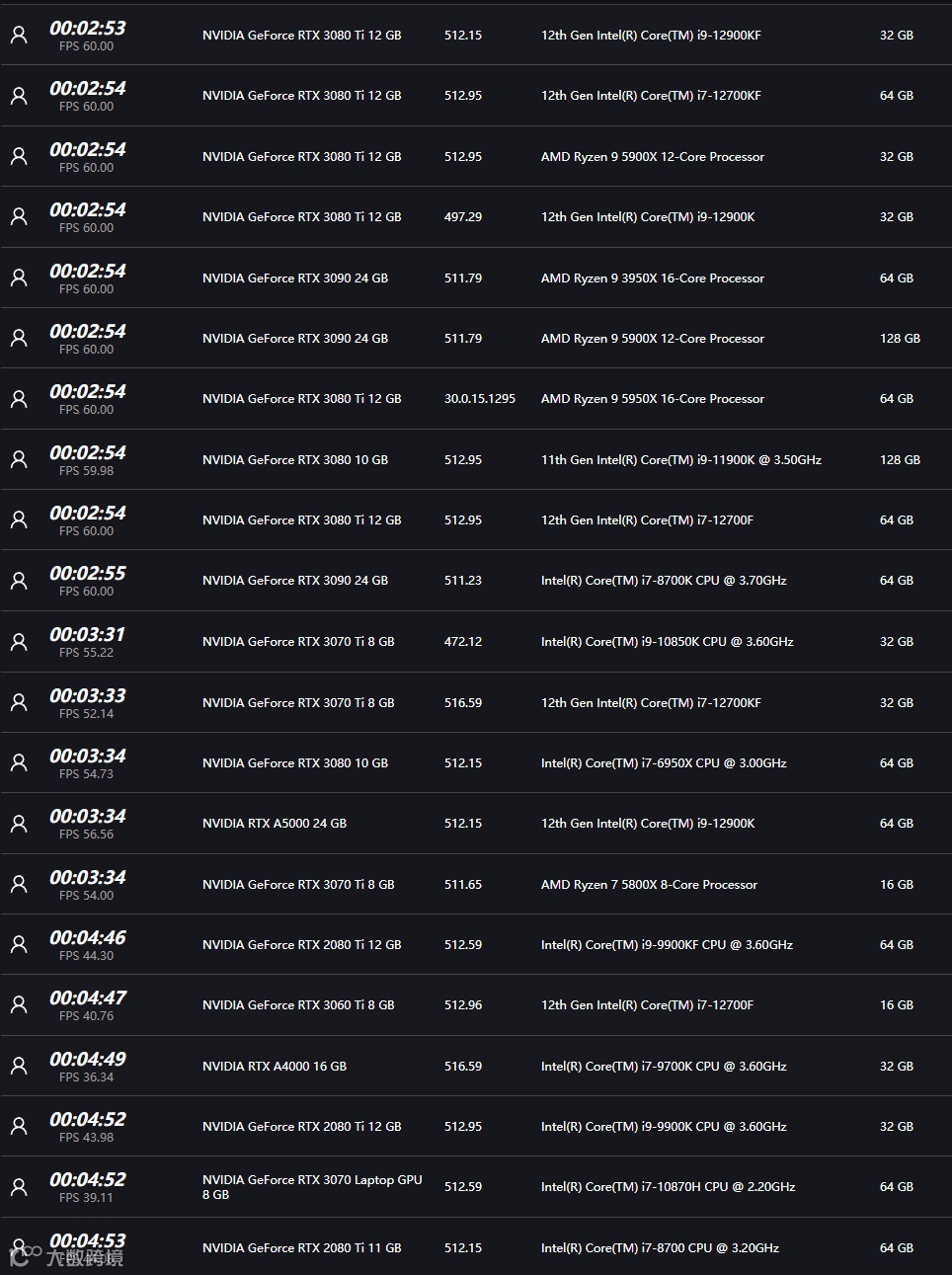Open the user icon for the RTX 3070 Laptop entry
The height and width of the screenshot is (1275, 952).
click(19, 1187)
